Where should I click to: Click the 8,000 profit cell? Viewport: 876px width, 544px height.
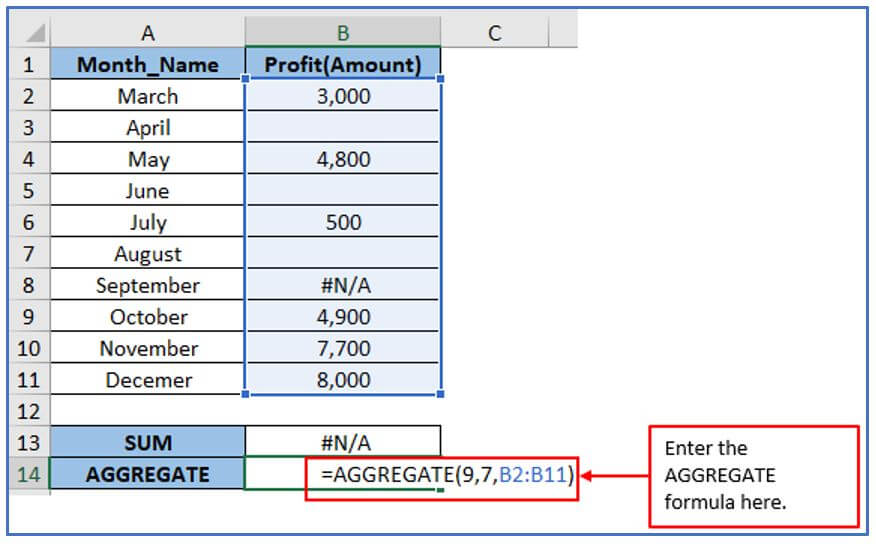(x=342, y=379)
